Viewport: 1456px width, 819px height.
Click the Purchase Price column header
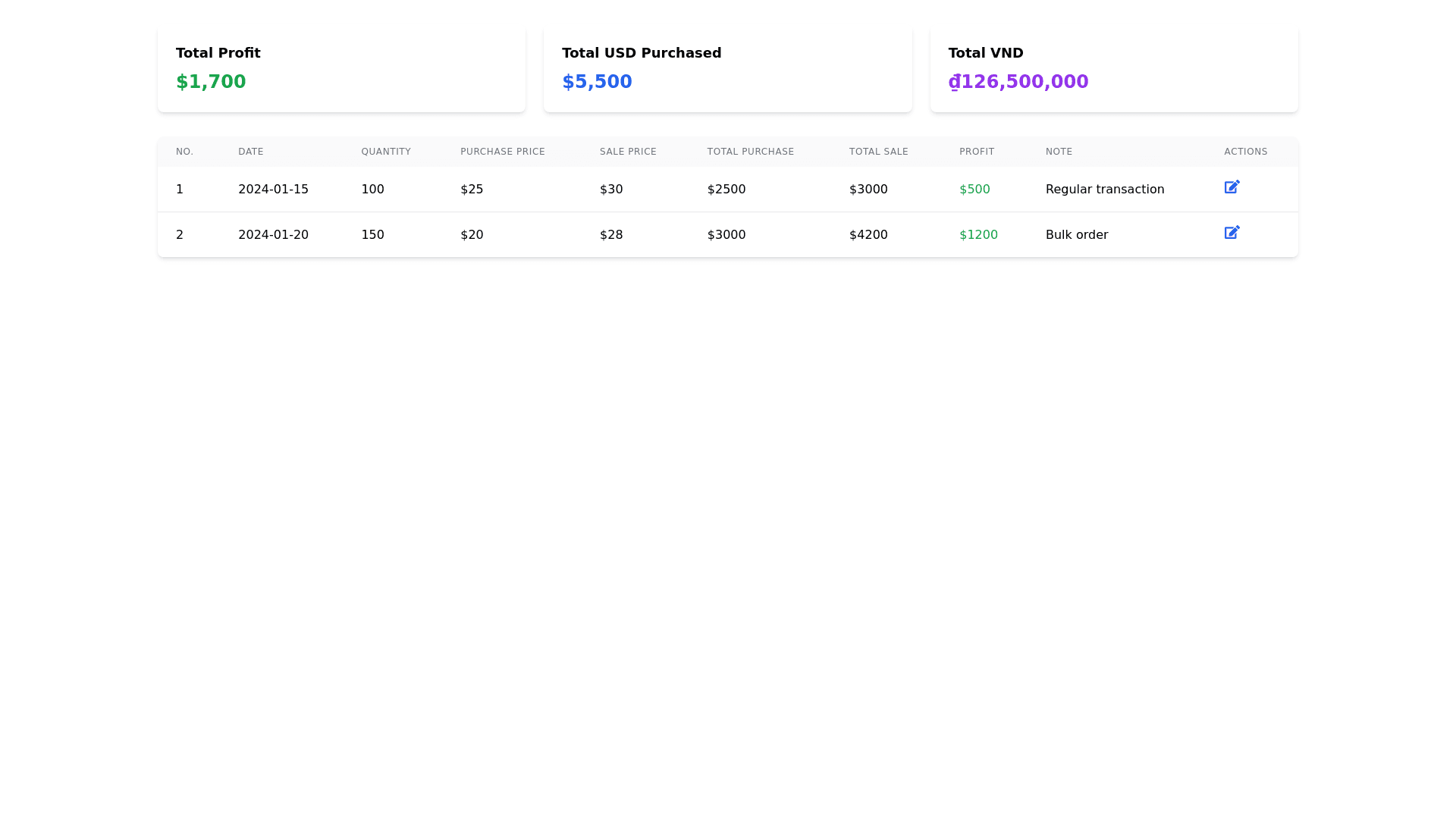point(503,152)
